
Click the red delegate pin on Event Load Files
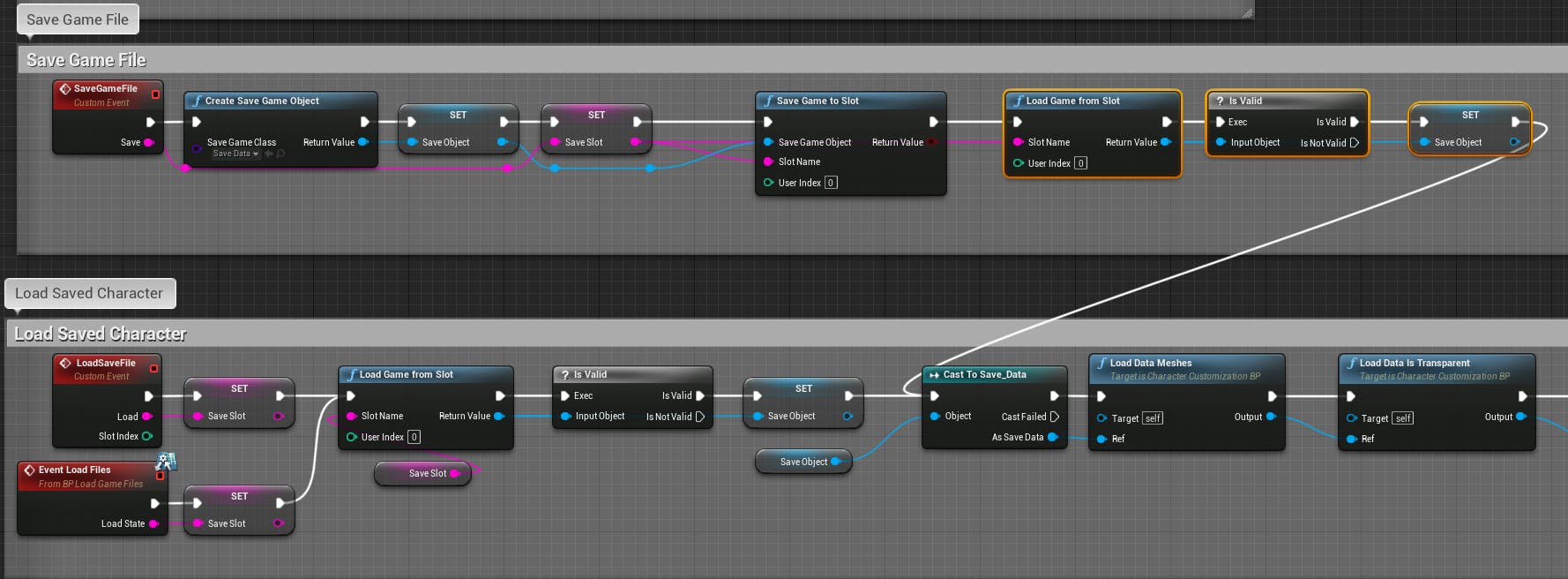coord(160,476)
